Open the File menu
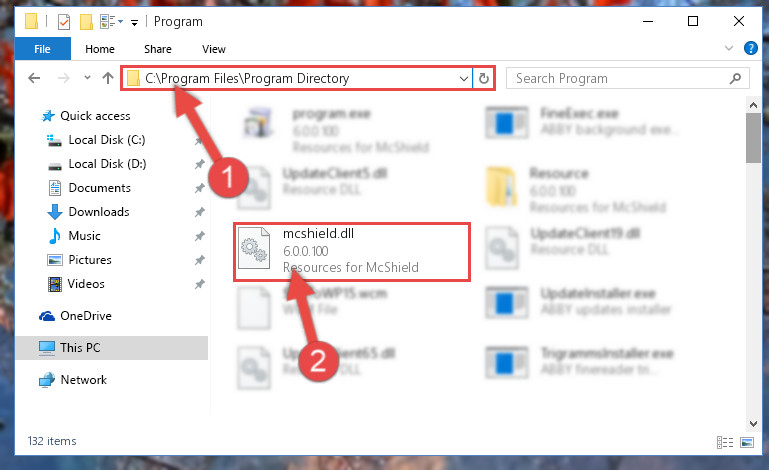The height and width of the screenshot is (470, 769). coord(42,48)
